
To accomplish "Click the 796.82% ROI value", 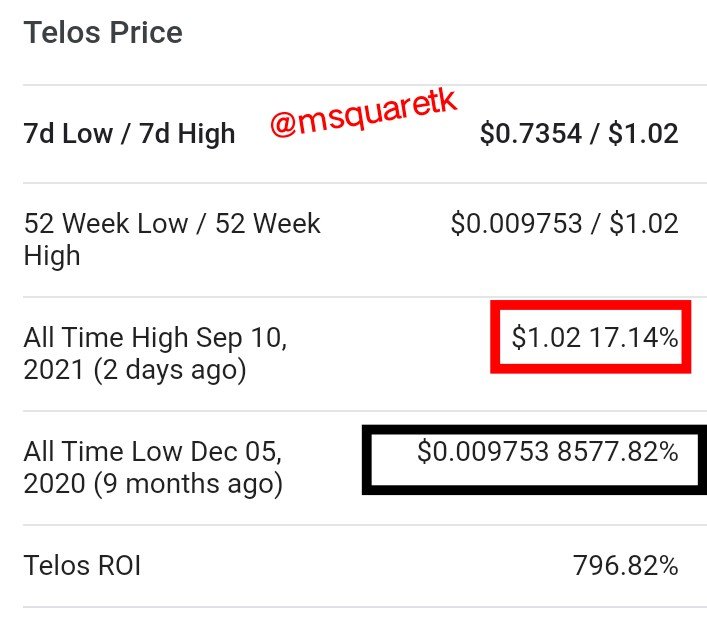I will tap(625, 566).
